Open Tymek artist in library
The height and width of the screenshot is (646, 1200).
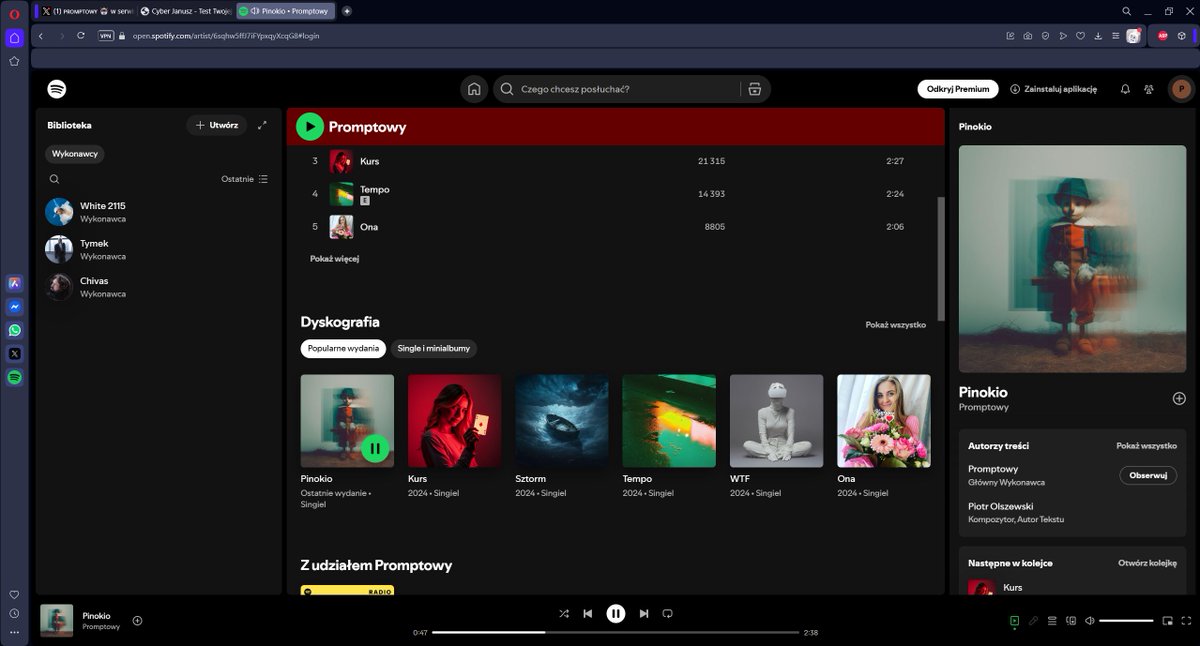pos(159,249)
